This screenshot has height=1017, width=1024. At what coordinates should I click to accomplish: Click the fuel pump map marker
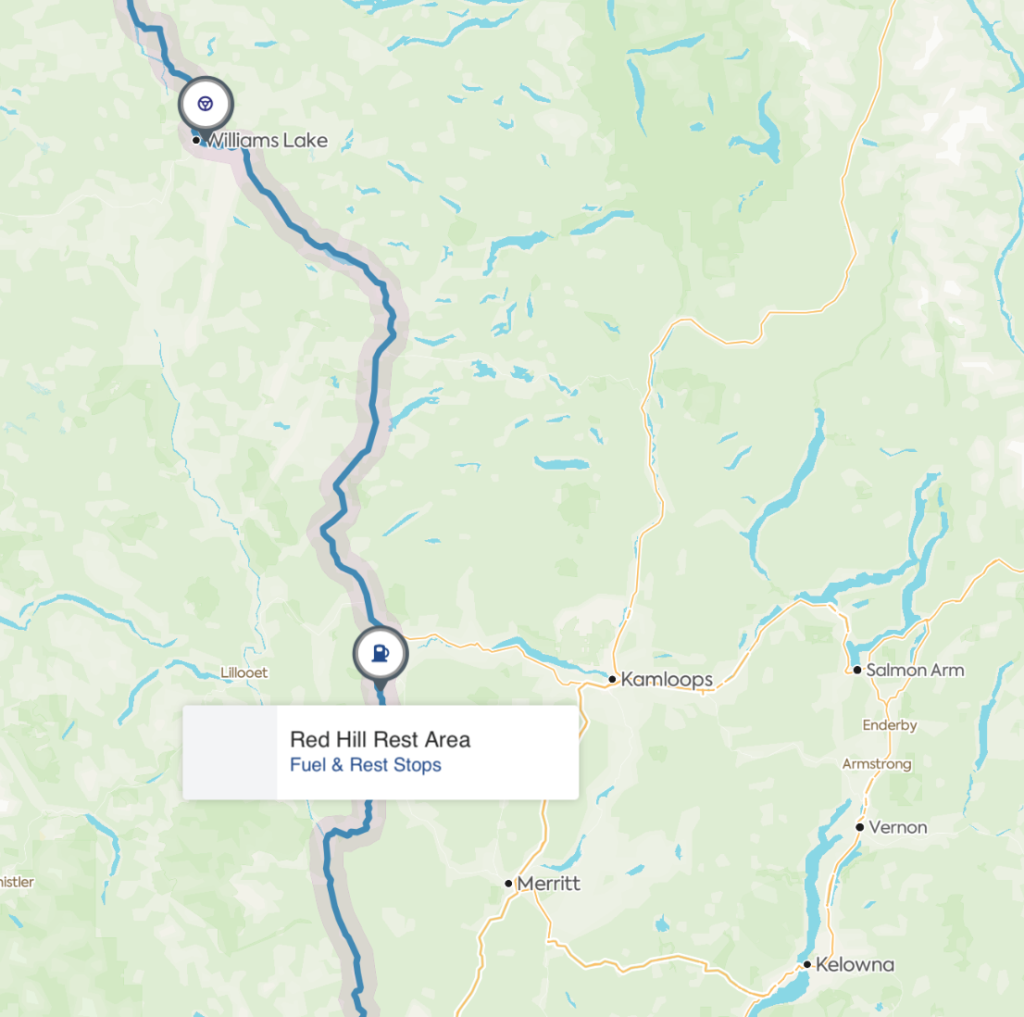coord(381,653)
